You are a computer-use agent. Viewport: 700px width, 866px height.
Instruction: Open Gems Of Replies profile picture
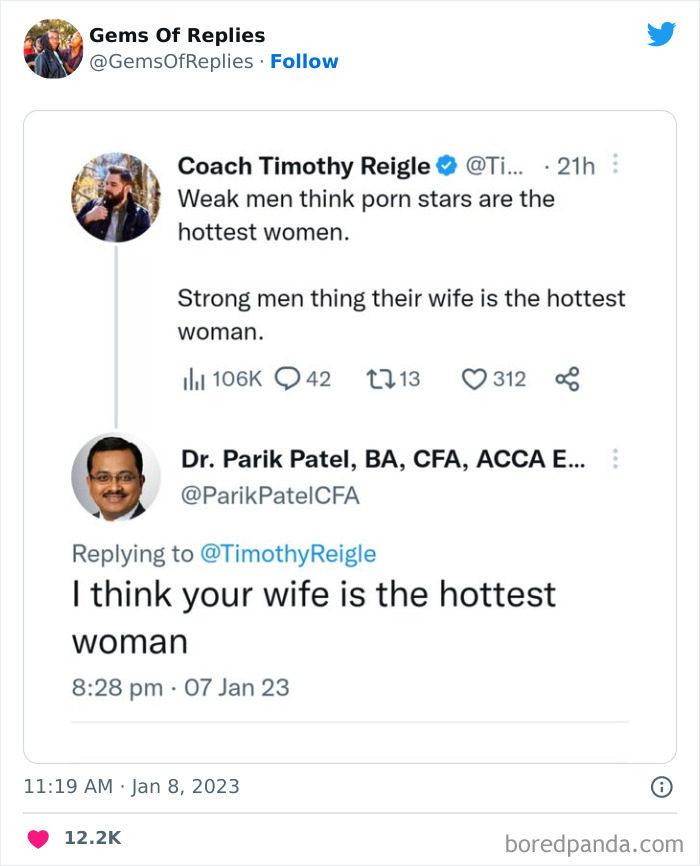[x=52, y=46]
